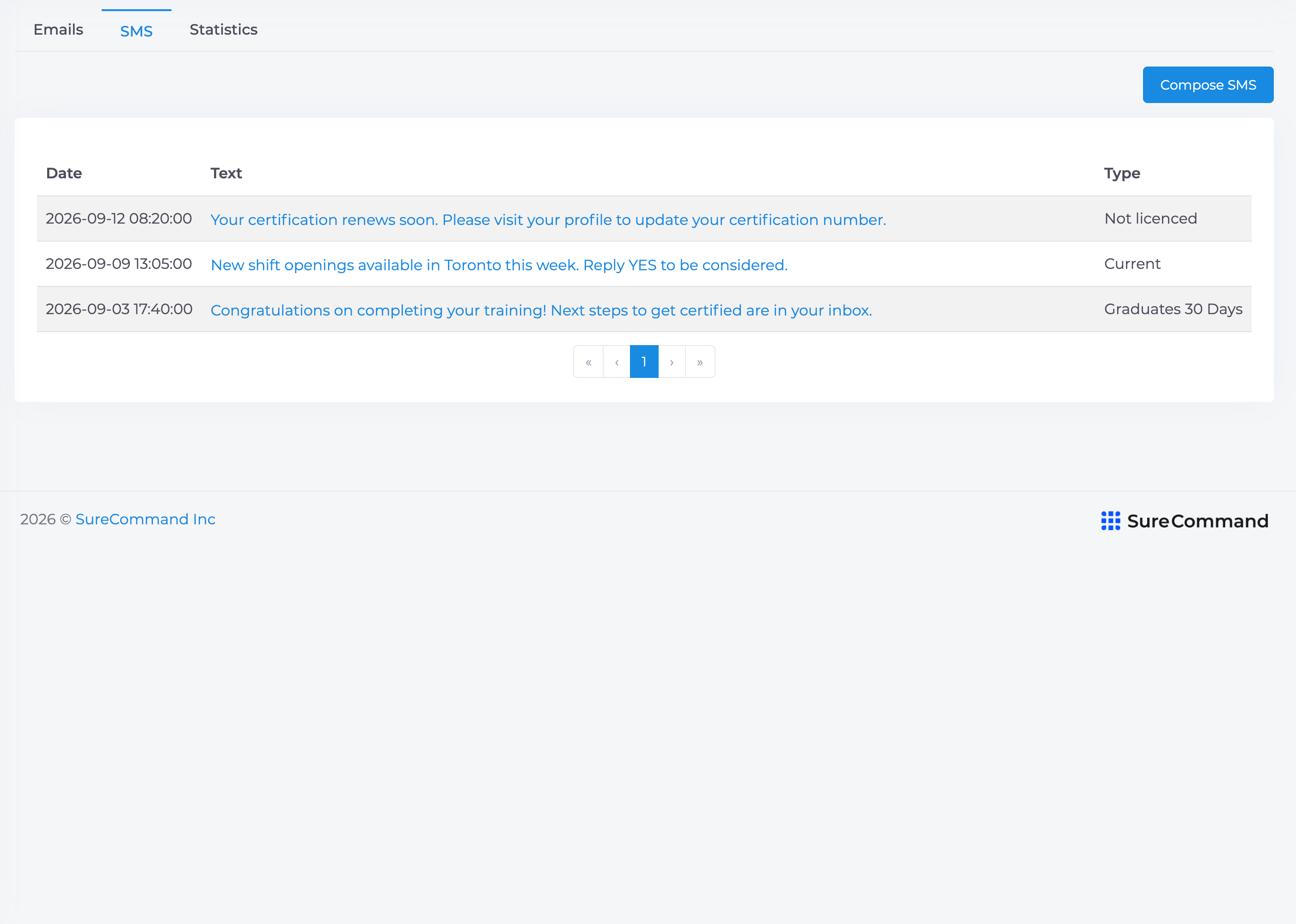Click the Not licenced type cell
Viewport: 1296px width, 924px height.
(1150, 219)
